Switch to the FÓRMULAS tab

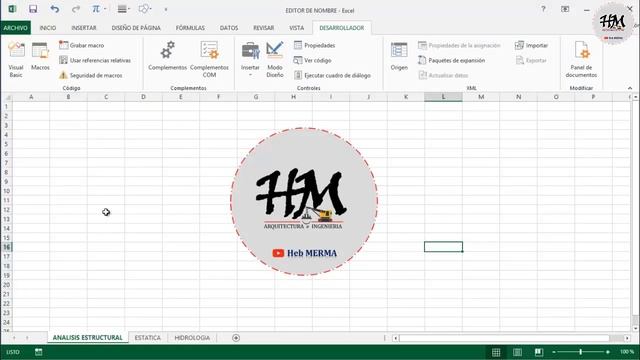coord(190,28)
